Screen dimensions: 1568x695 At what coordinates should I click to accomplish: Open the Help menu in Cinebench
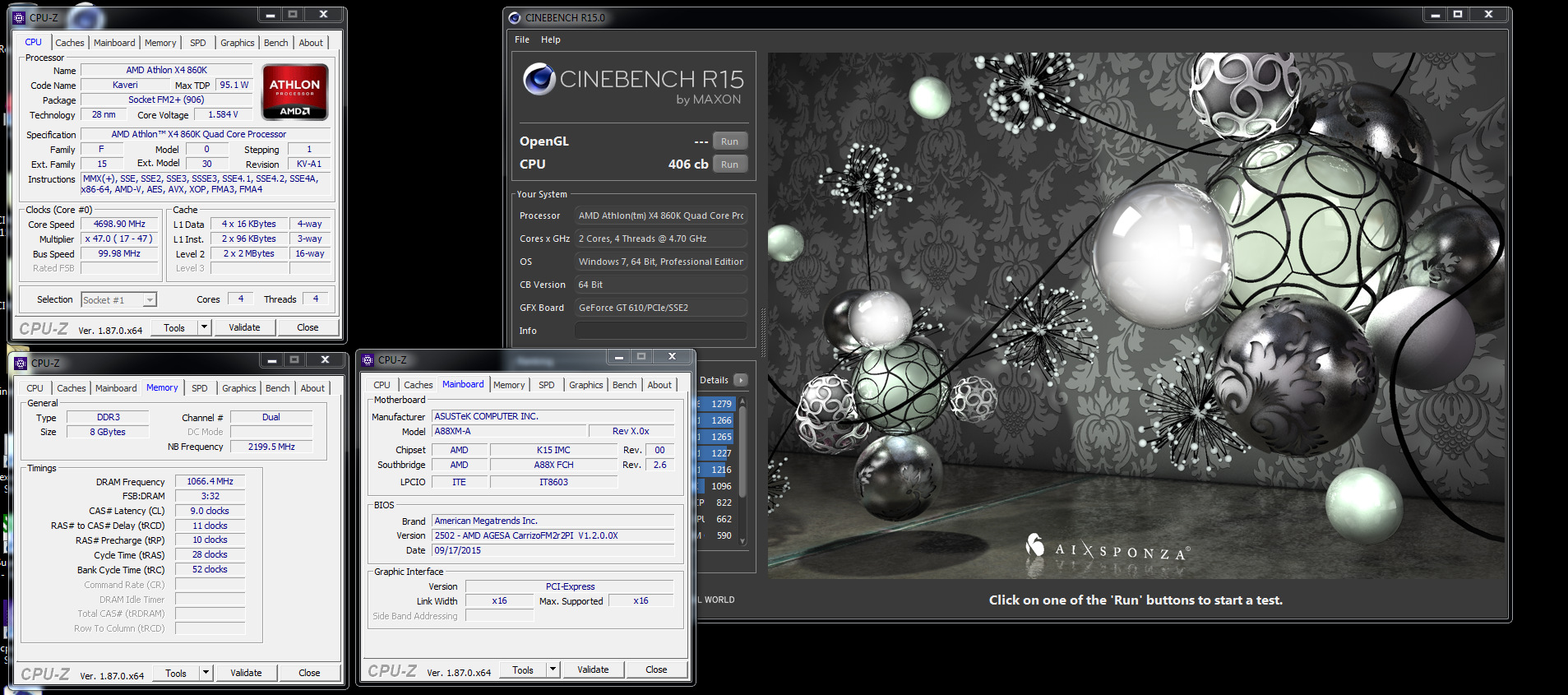pyautogui.click(x=551, y=39)
